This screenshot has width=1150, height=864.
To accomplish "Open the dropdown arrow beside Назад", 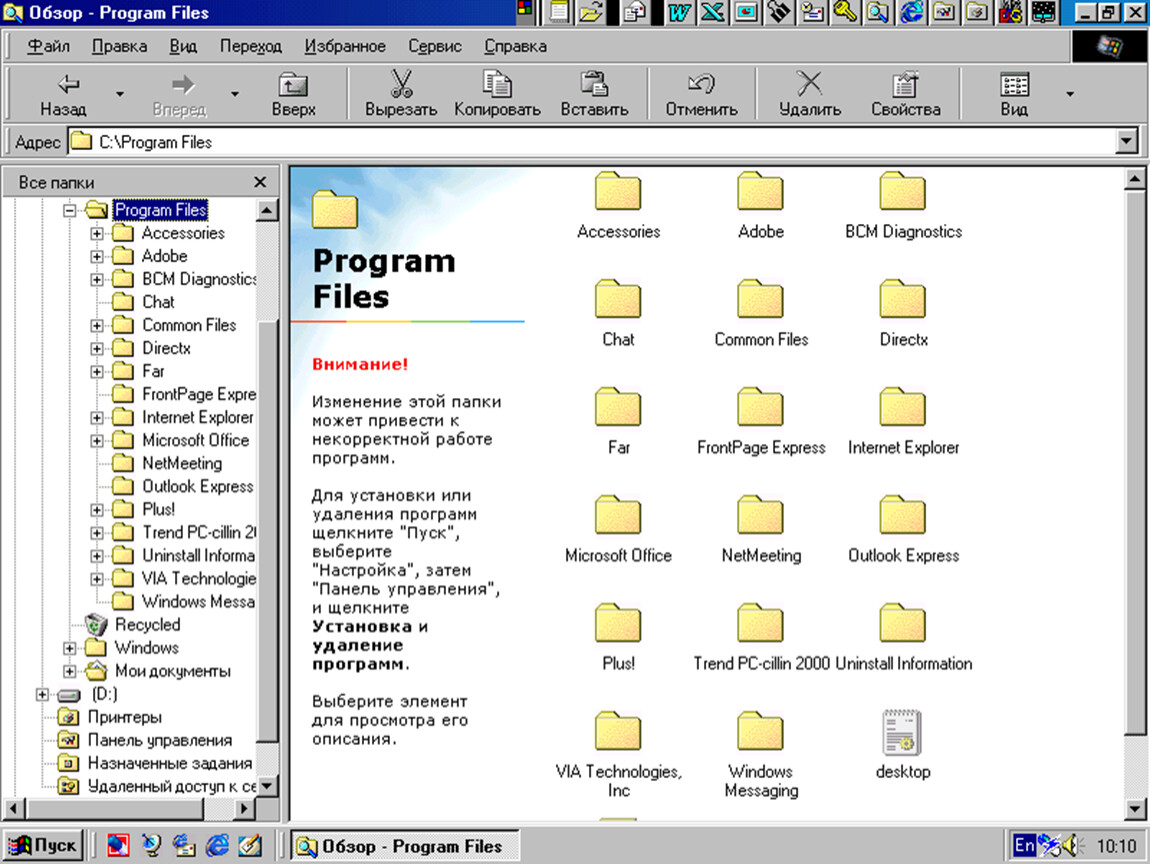I will (120, 95).
